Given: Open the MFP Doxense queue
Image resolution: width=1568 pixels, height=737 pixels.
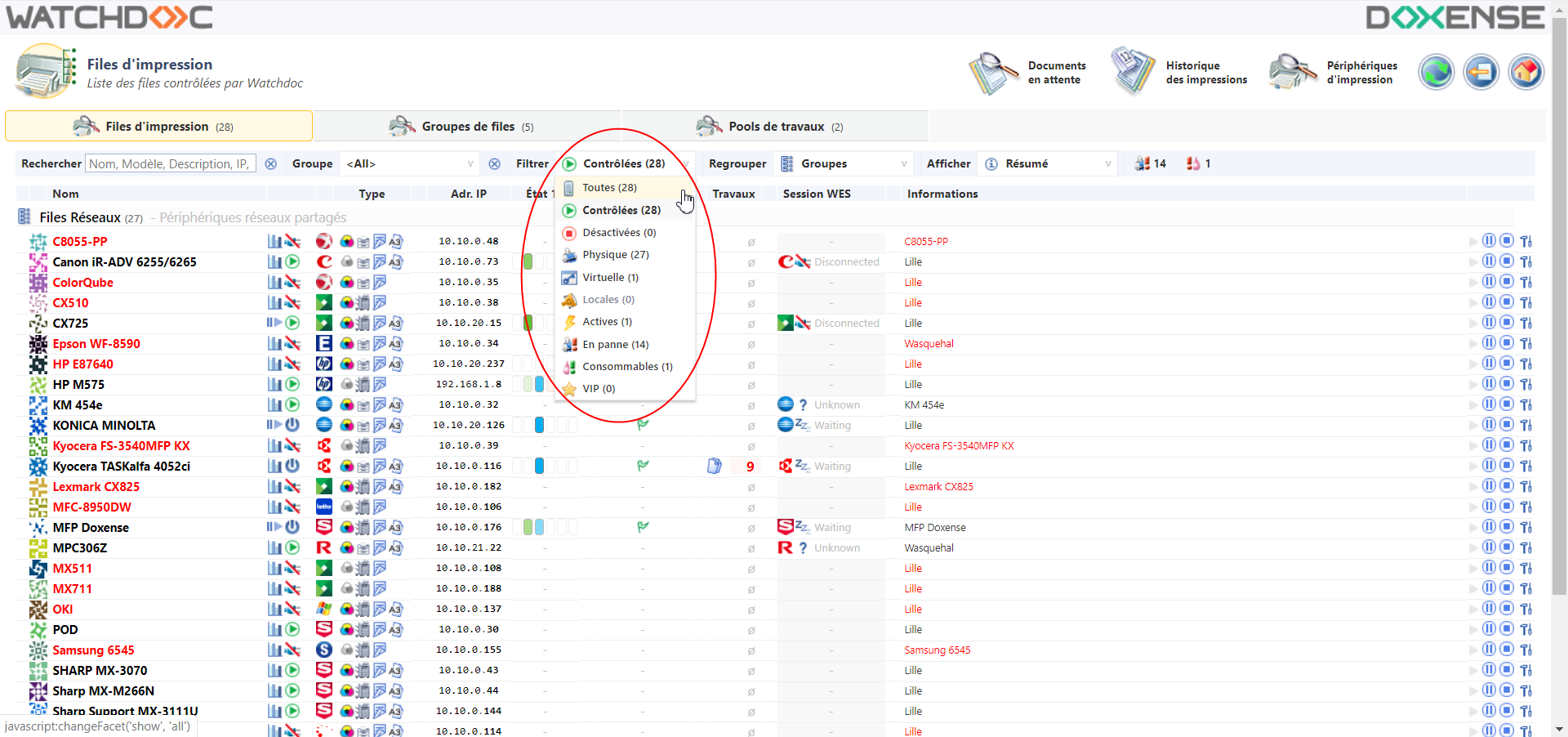Looking at the screenshot, I should click(91, 527).
